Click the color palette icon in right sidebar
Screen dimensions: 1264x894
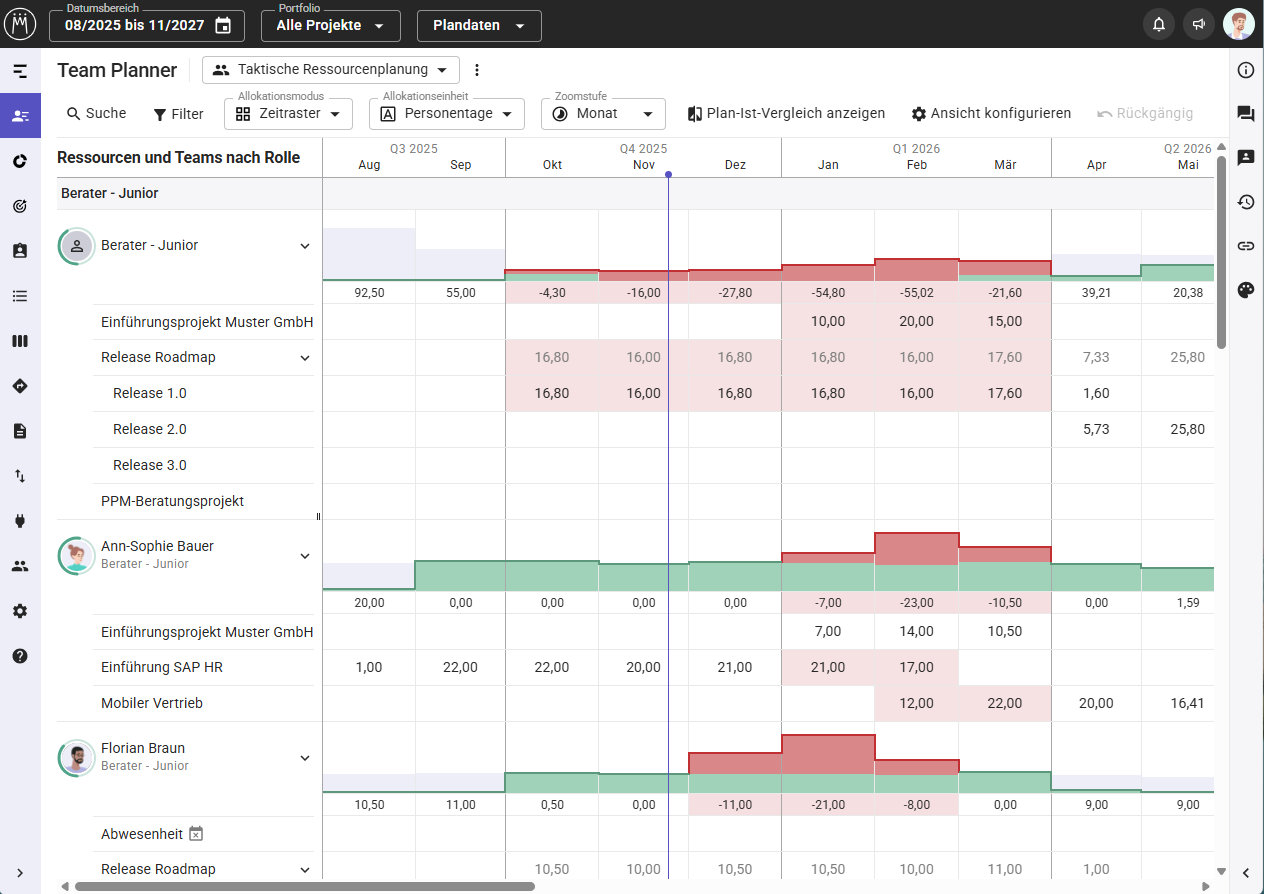tap(1245, 290)
